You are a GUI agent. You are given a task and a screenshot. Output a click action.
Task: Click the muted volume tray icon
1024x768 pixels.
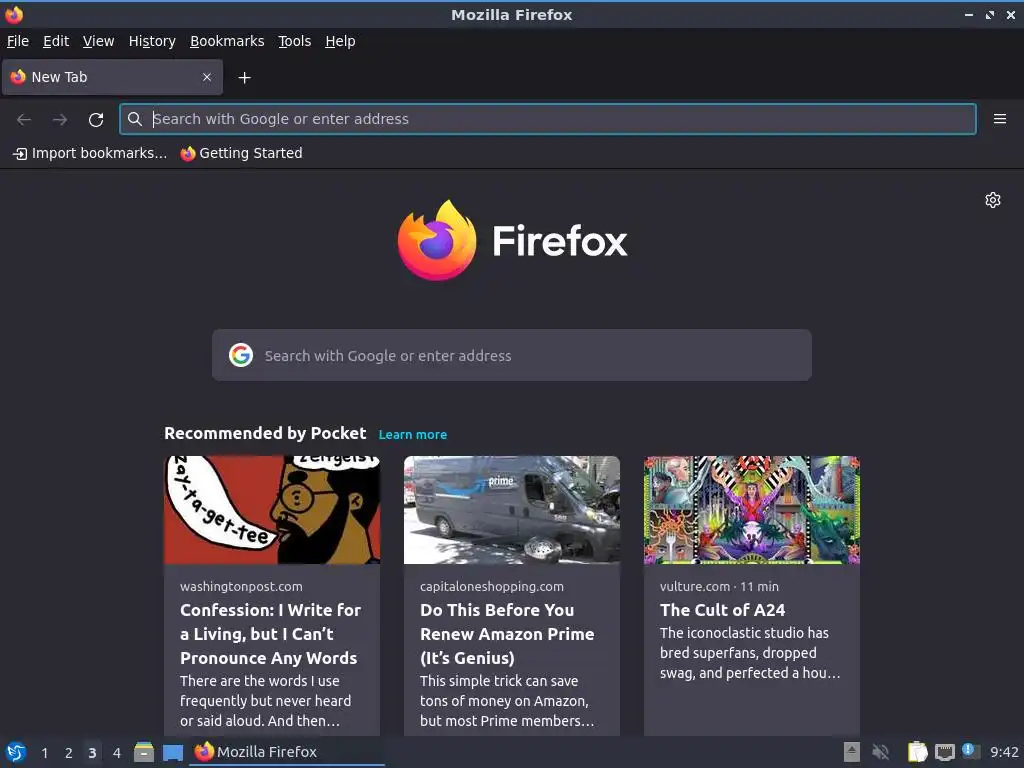tap(880, 752)
